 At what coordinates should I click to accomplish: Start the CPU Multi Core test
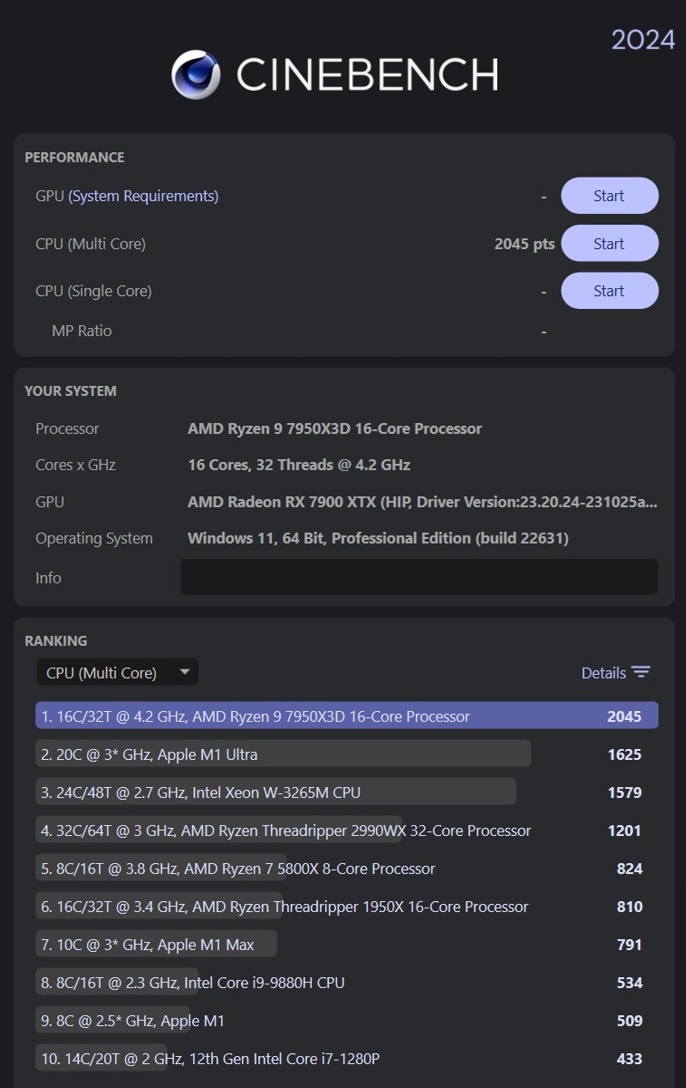click(609, 244)
